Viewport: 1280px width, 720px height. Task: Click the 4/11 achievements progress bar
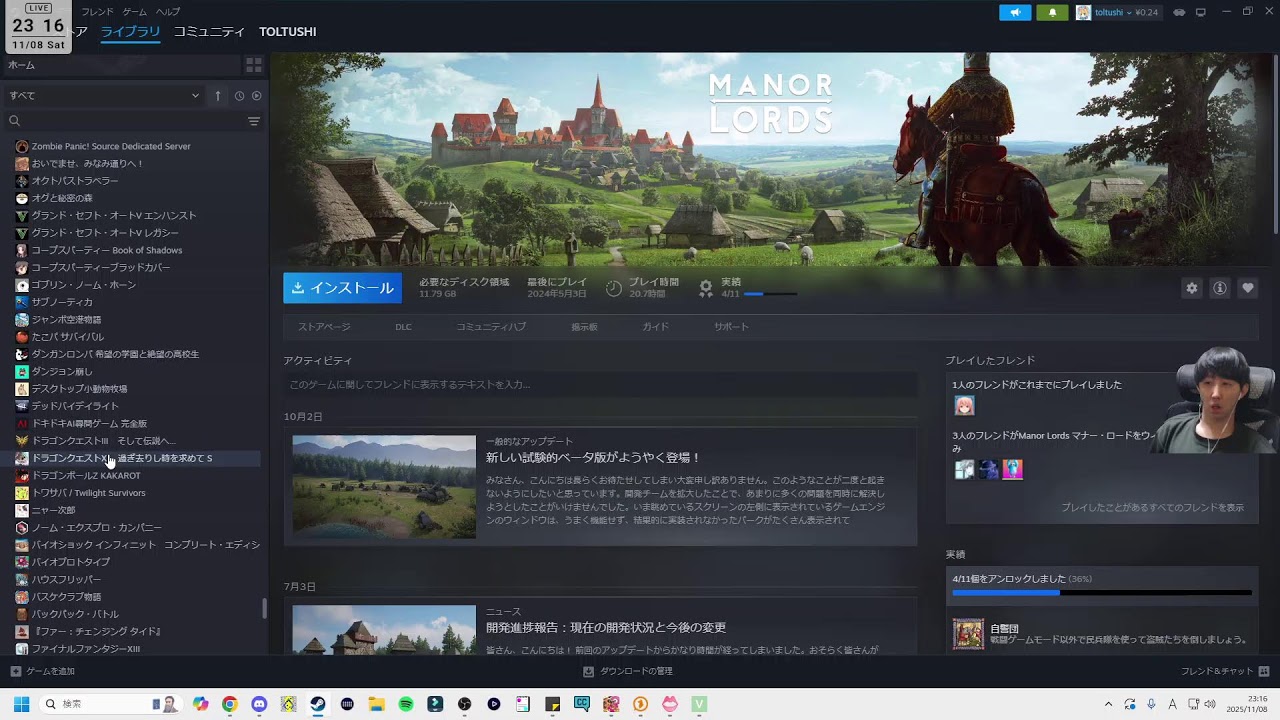[x=771, y=294]
